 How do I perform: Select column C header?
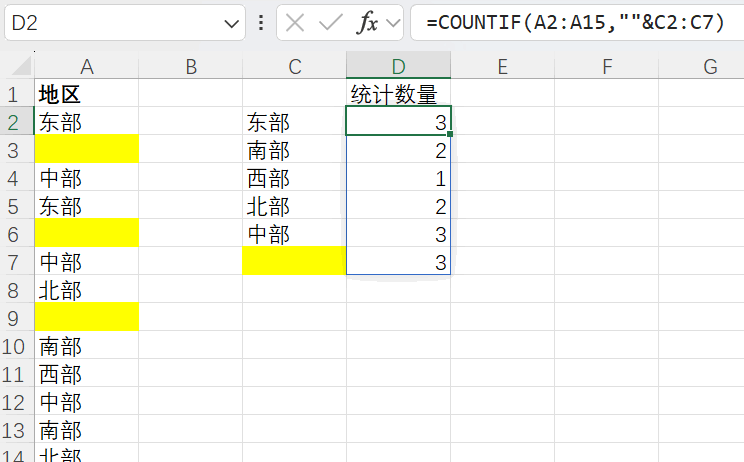point(295,66)
